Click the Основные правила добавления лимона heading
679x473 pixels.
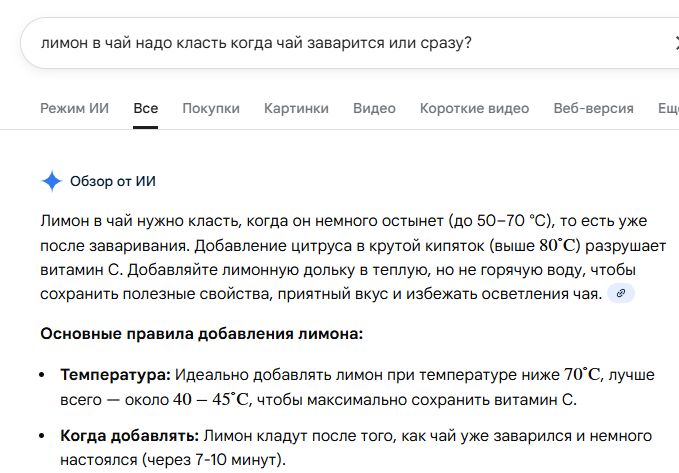pyautogui.click(x=201, y=334)
